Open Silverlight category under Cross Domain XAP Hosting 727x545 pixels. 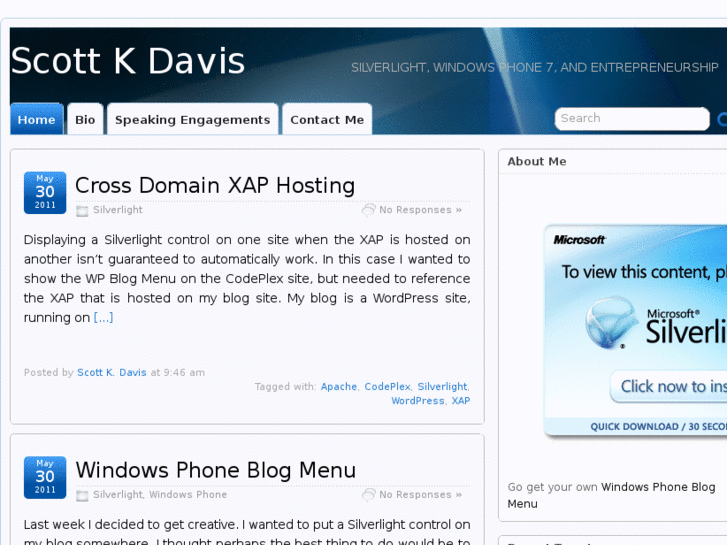[x=118, y=210]
